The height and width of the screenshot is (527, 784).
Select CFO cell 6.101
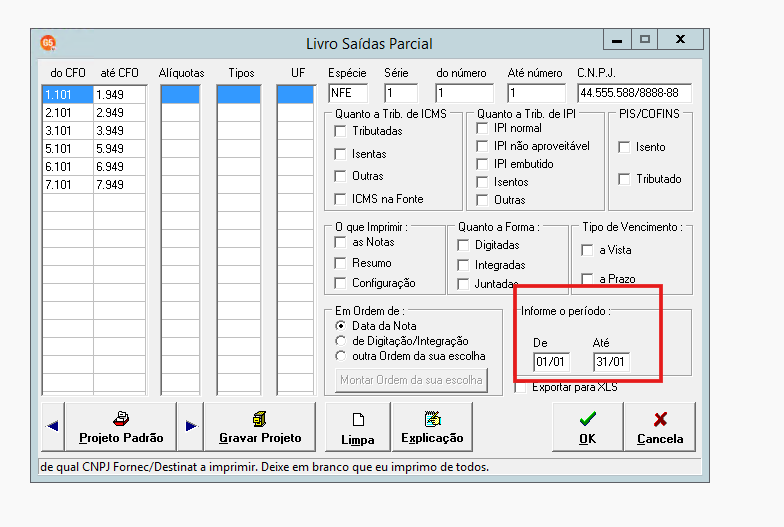(x=68, y=166)
